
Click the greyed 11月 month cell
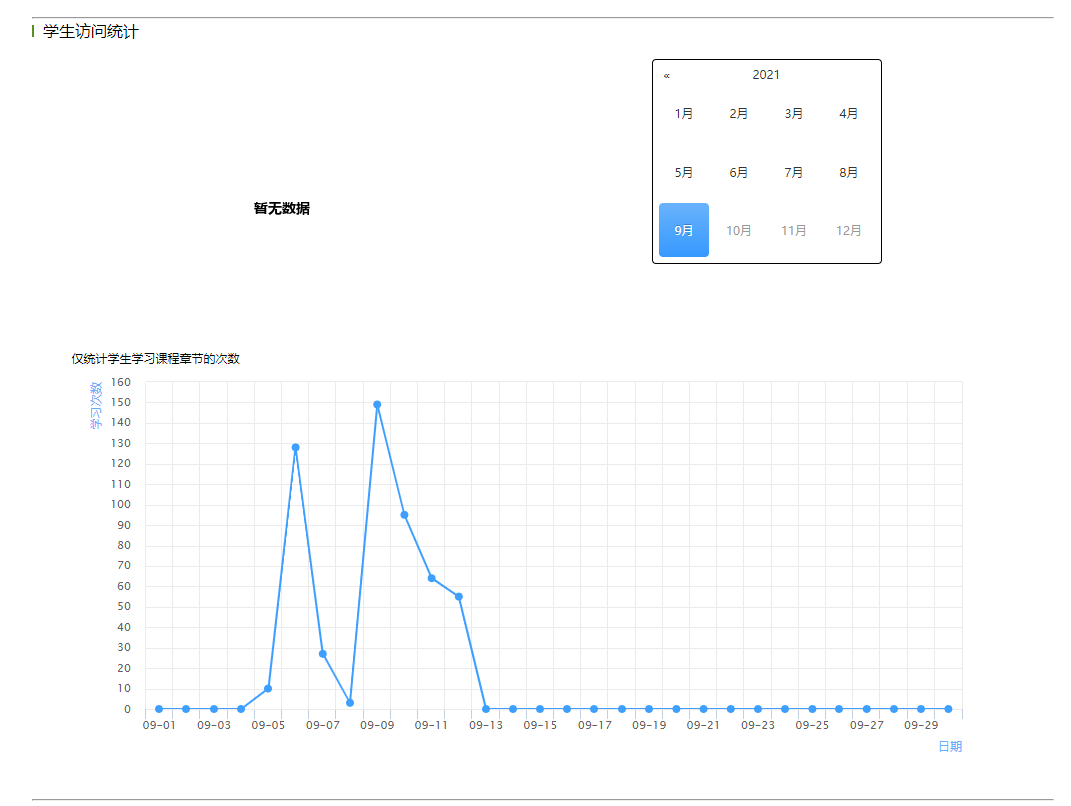794,231
